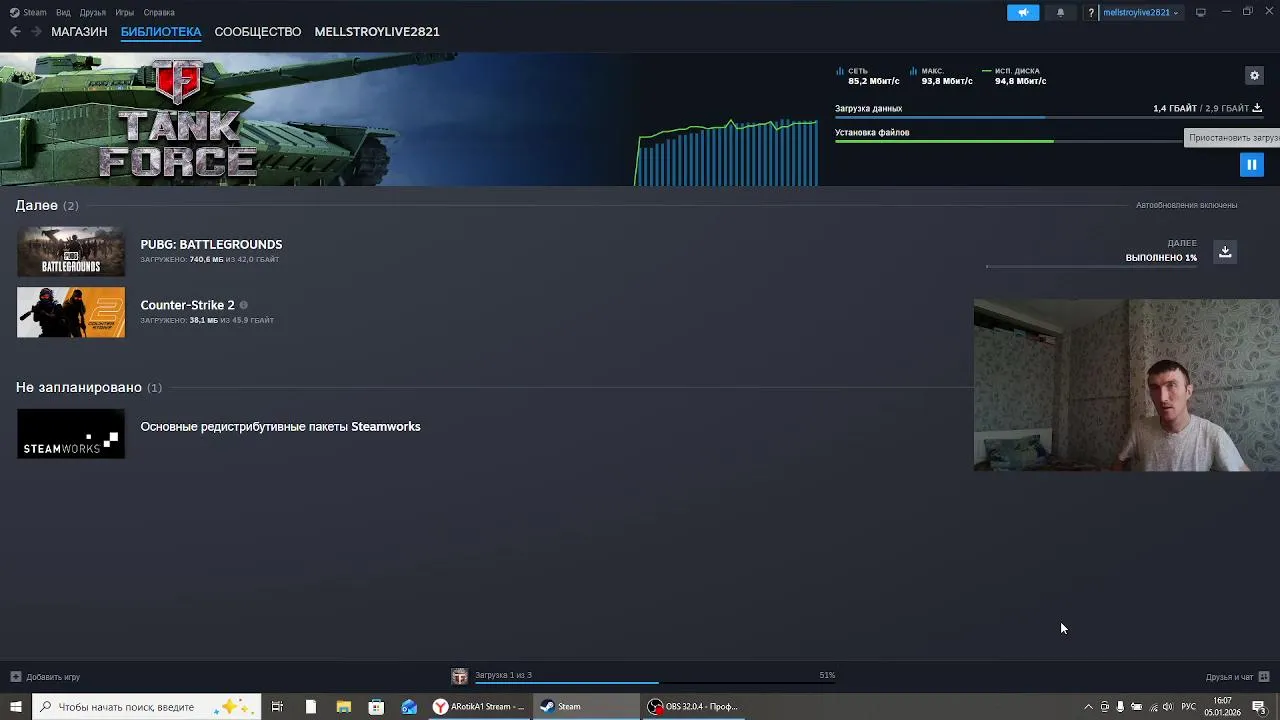The image size is (1280, 720).
Task: Open the Игры menu
Action: click(125, 12)
